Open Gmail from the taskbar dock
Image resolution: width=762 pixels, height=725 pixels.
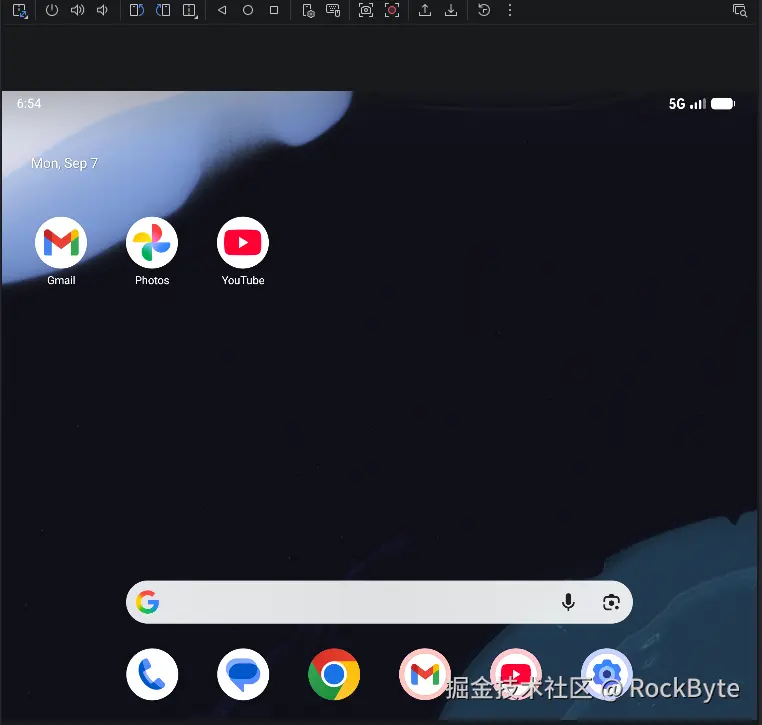pyautogui.click(x=425, y=674)
